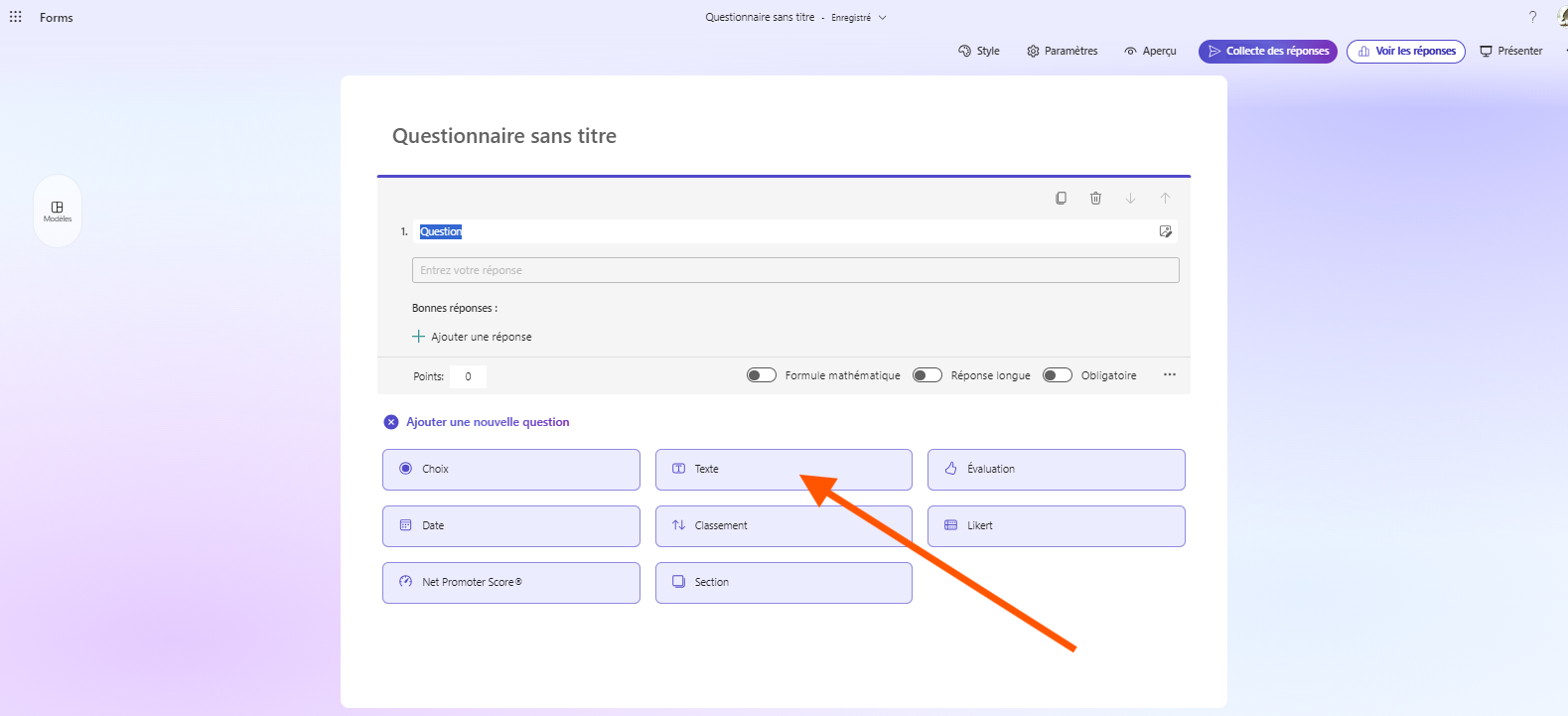This screenshot has width=1568, height=716.
Task: Turn on the Réponse longue toggle
Action: tap(927, 375)
